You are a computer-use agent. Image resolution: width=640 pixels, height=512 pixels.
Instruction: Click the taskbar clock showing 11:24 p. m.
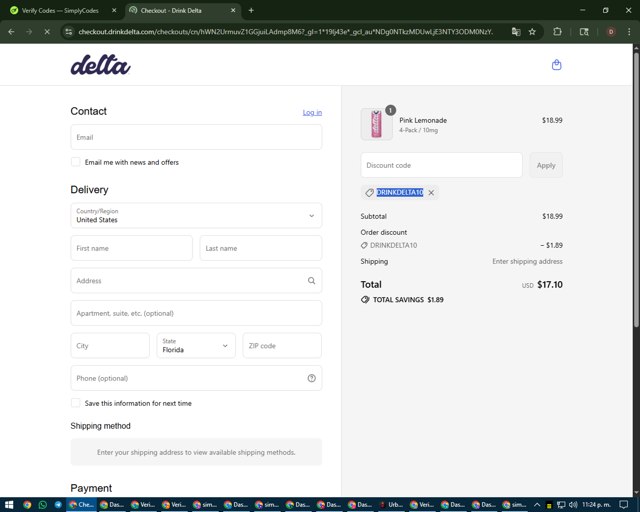click(x=596, y=505)
